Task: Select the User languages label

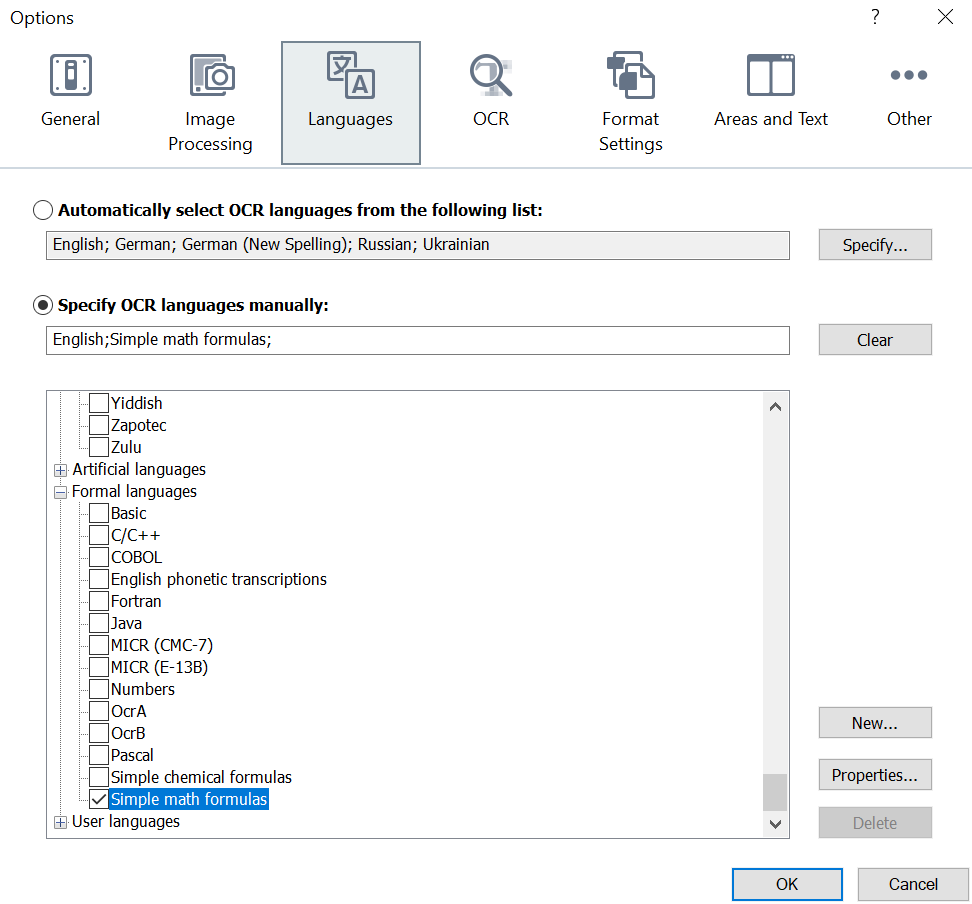Action: [126, 822]
